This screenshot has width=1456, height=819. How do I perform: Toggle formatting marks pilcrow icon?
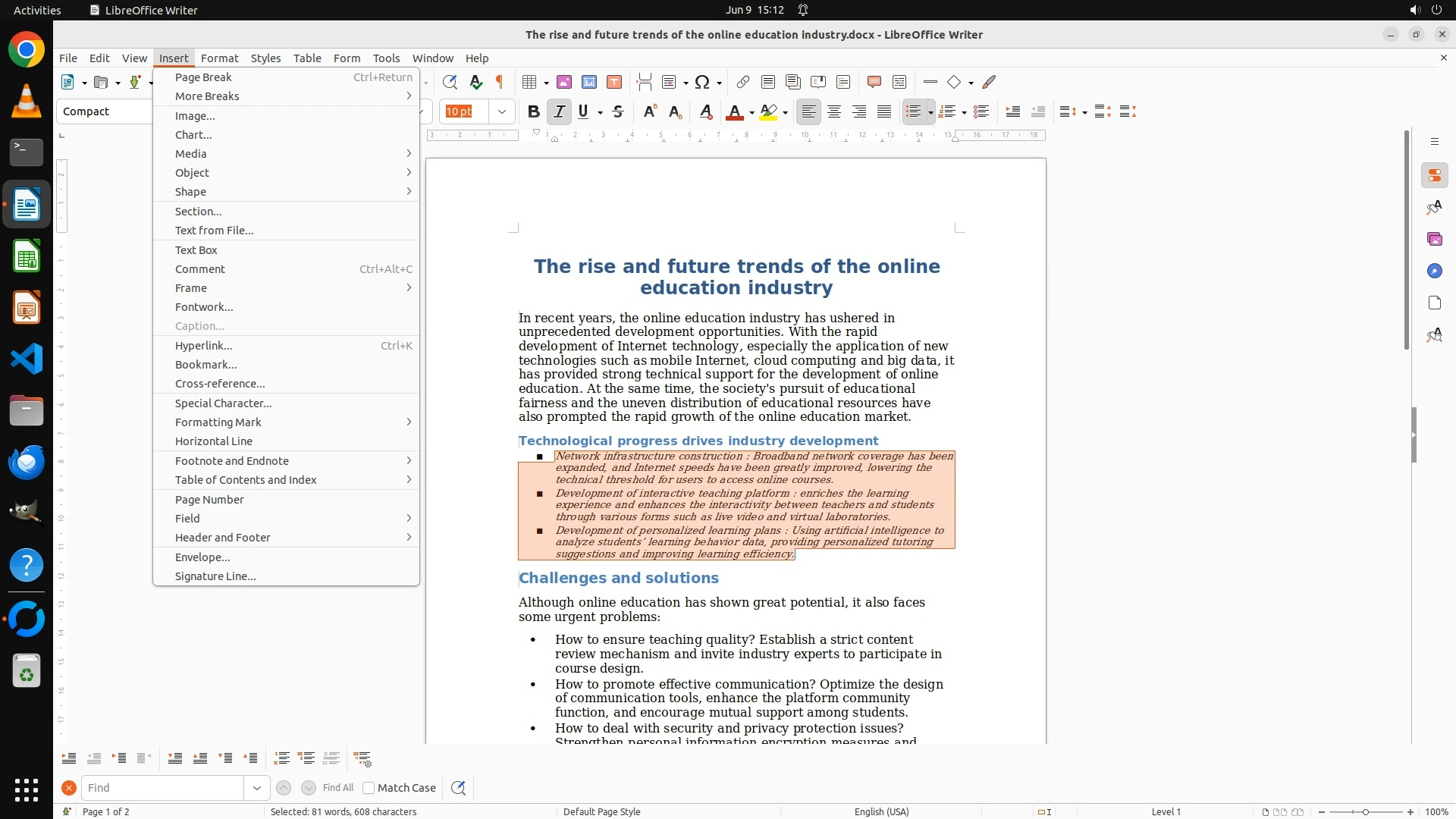click(x=500, y=82)
